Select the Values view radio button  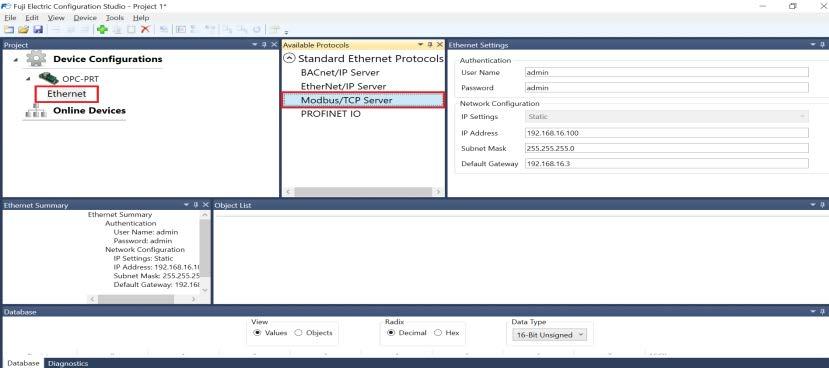(257, 333)
